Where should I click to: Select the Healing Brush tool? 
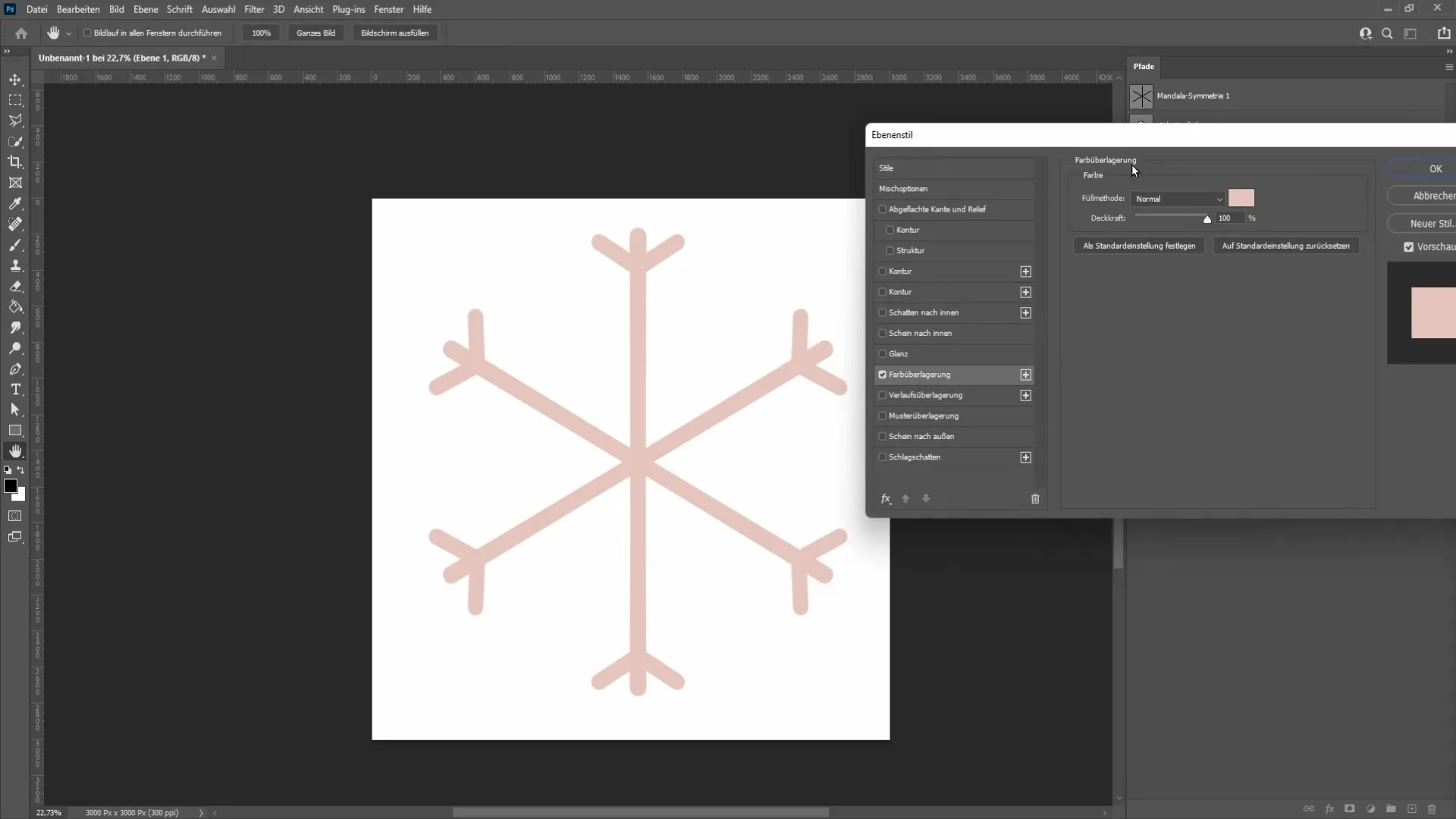point(16,223)
